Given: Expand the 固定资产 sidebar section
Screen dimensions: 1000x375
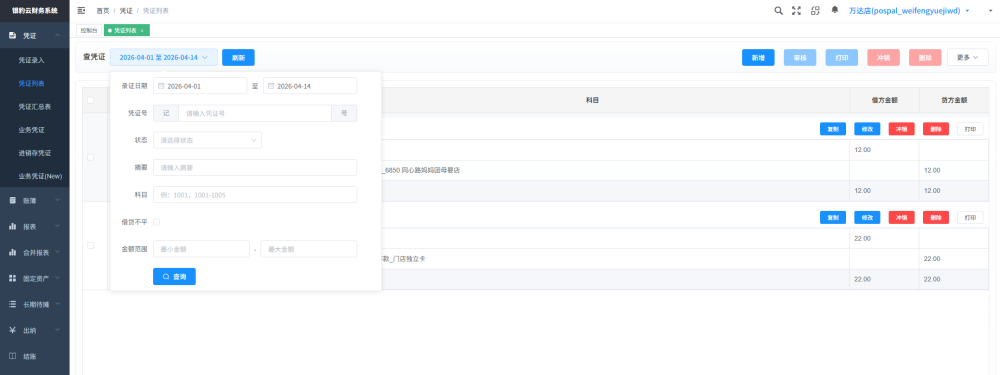Looking at the screenshot, I should 34,279.
